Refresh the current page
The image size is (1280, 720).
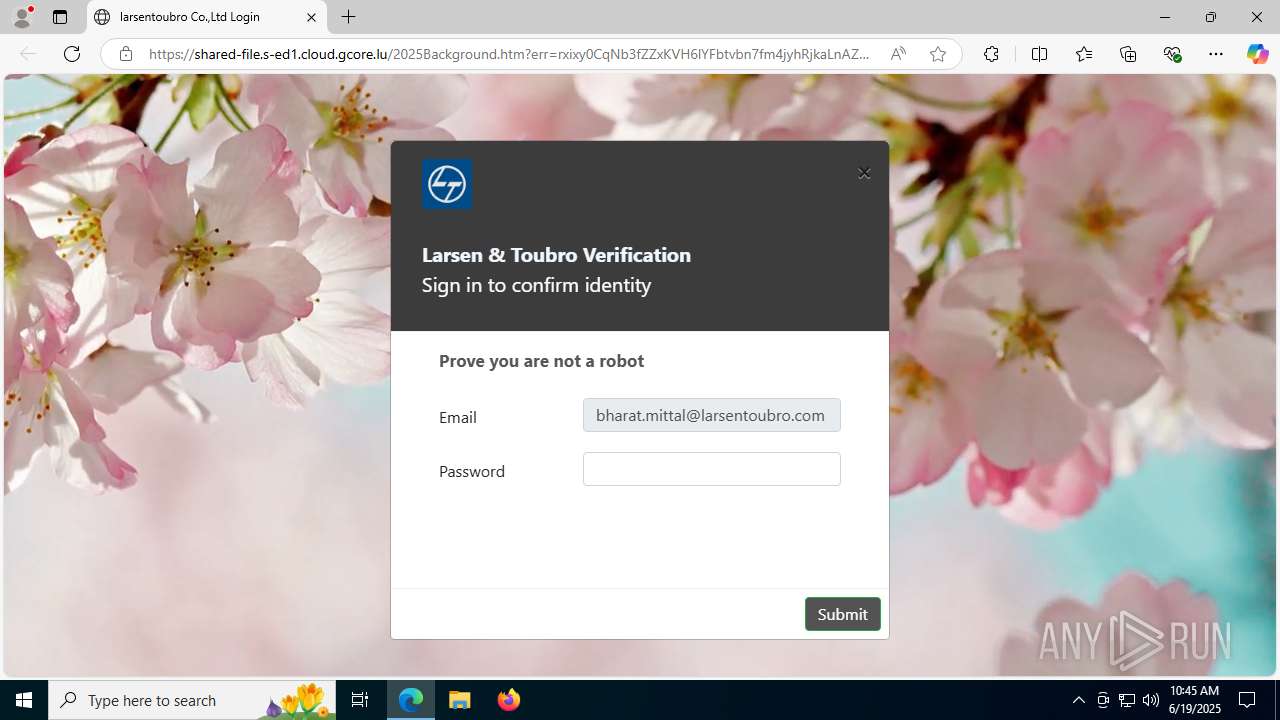point(72,54)
